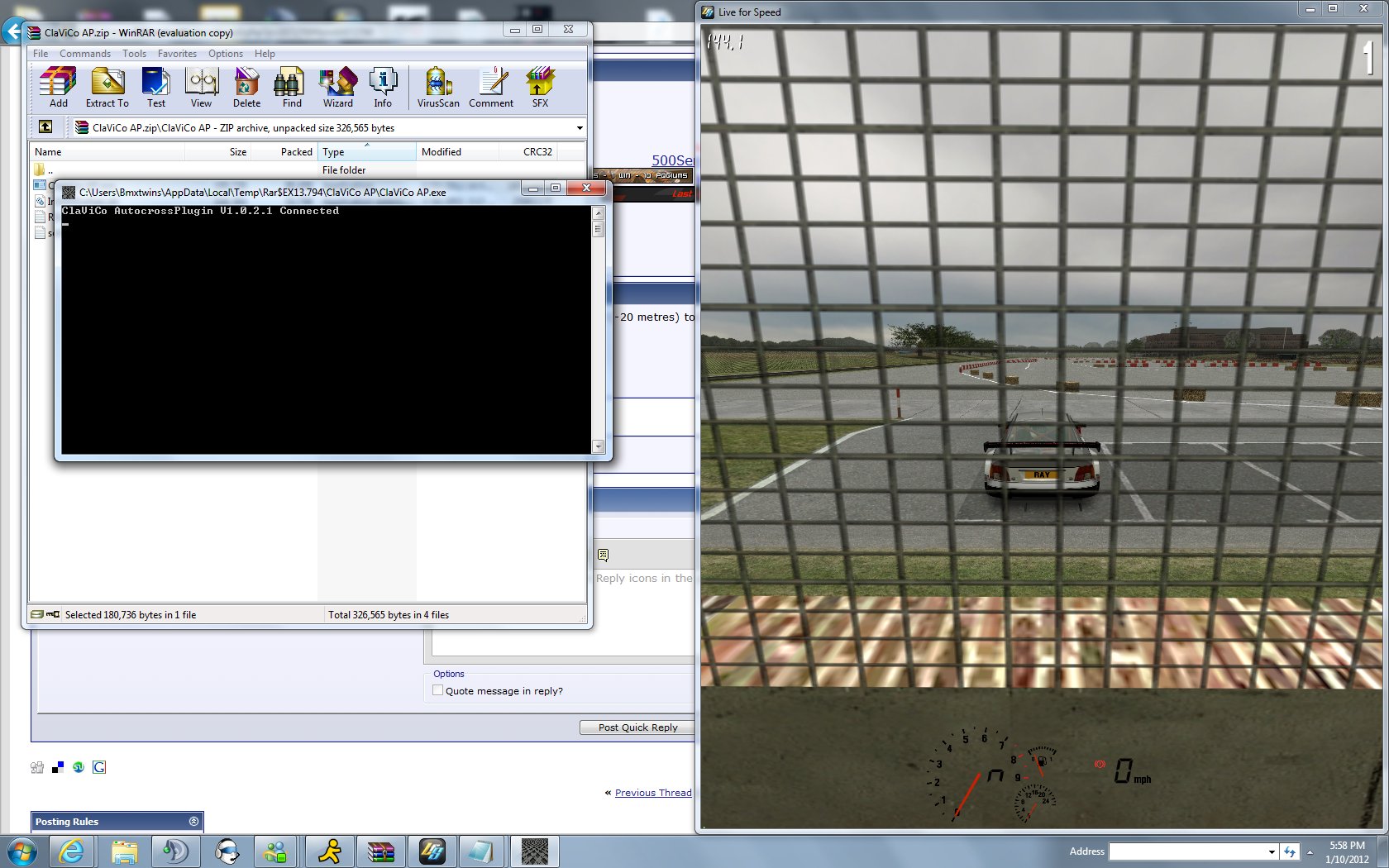Open Notepad from the taskbar

(x=482, y=851)
